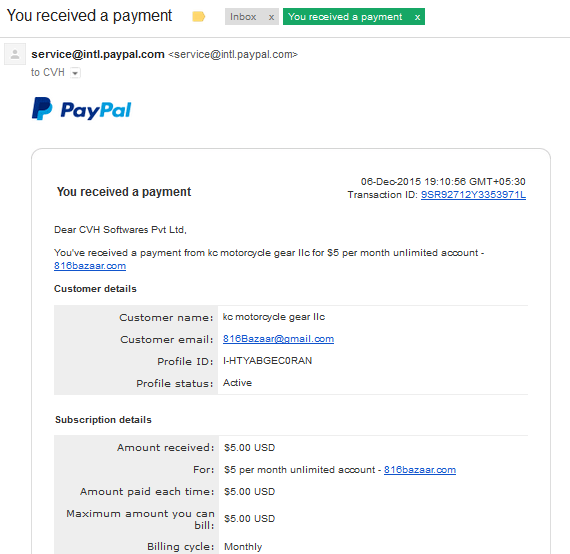The height and width of the screenshot is (554, 570).
Task: Open 816bazaar.com link in payment message
Action: pyautogui.click(x=90, y=266)
